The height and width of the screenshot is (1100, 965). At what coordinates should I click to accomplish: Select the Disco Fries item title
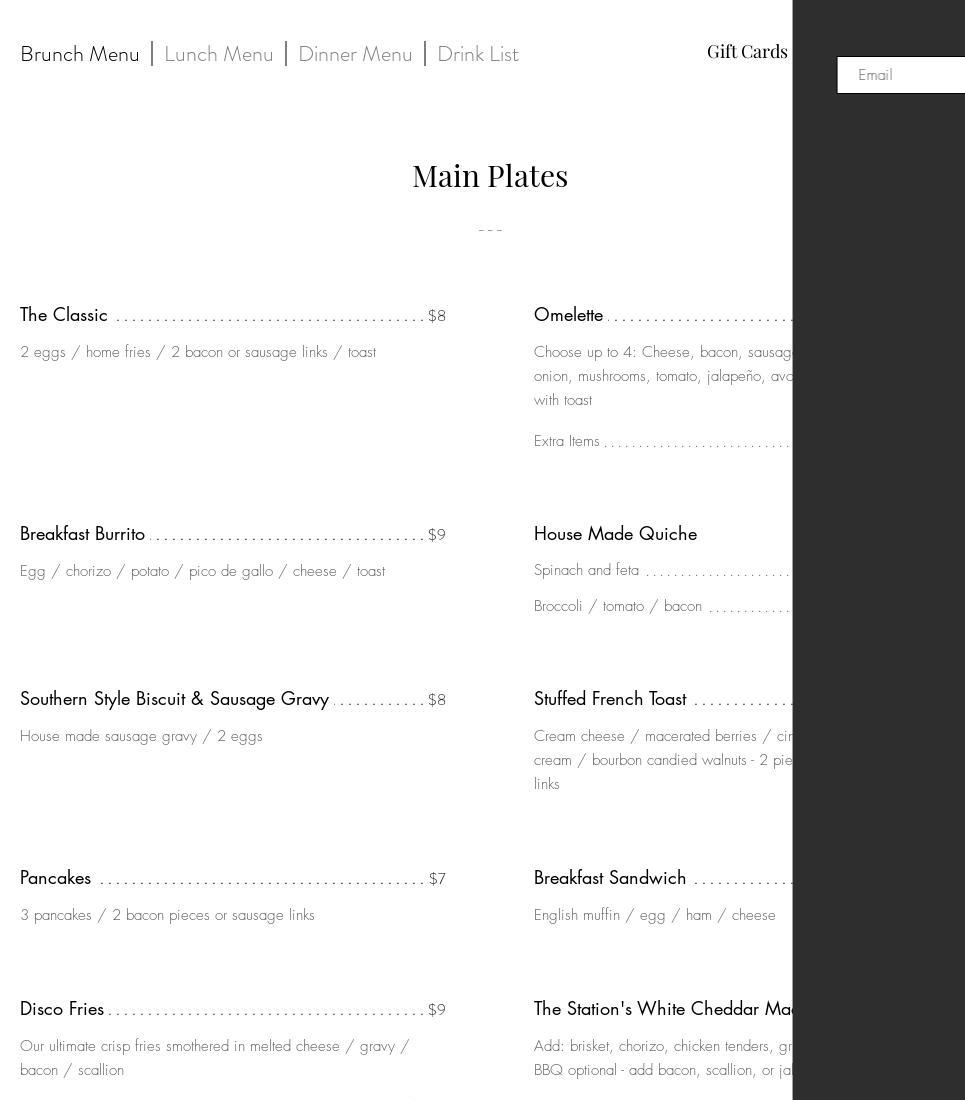click(62, 1009)
